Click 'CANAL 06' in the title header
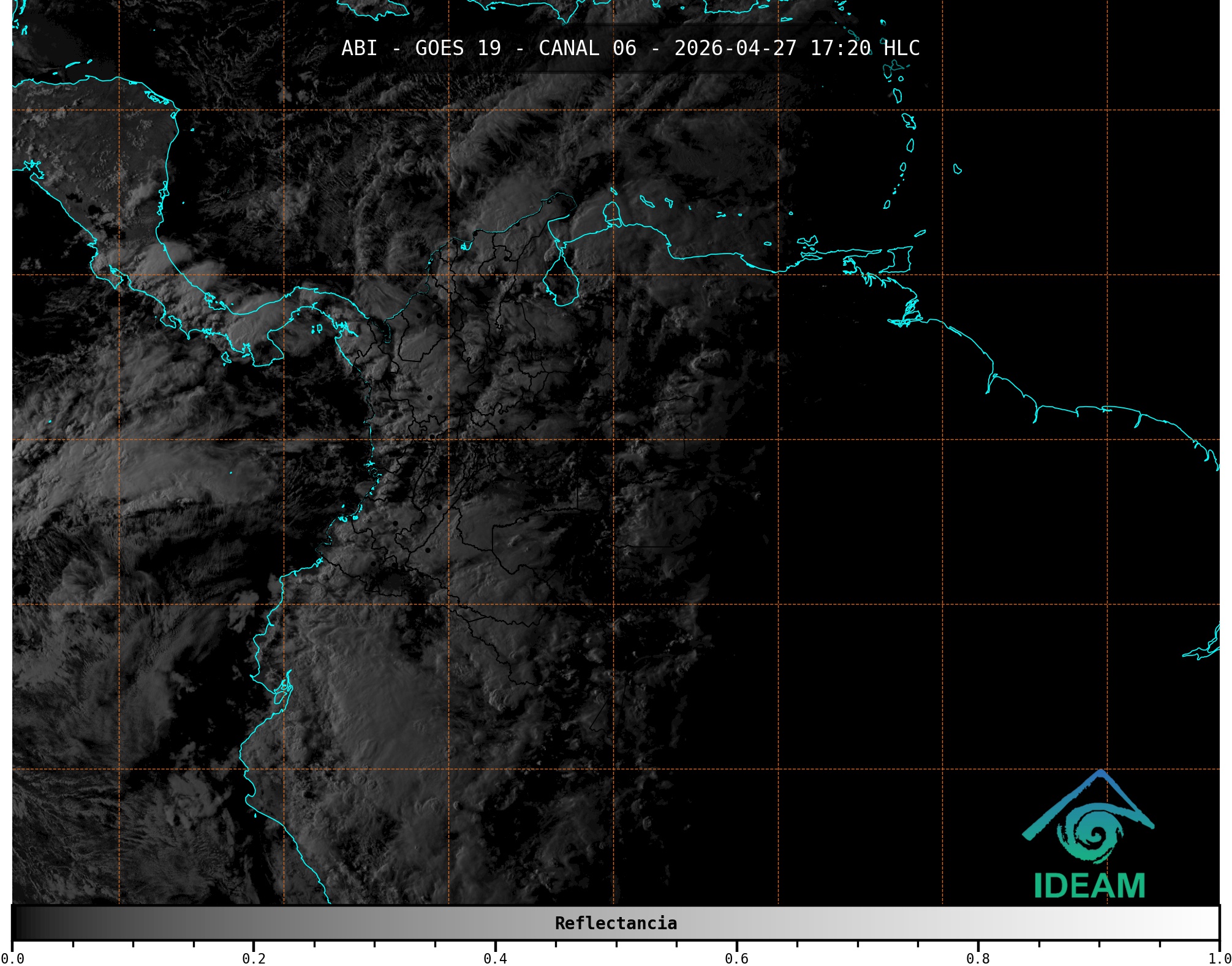Viewport: 1232px width, 966px height. click(x=587, y=48)
